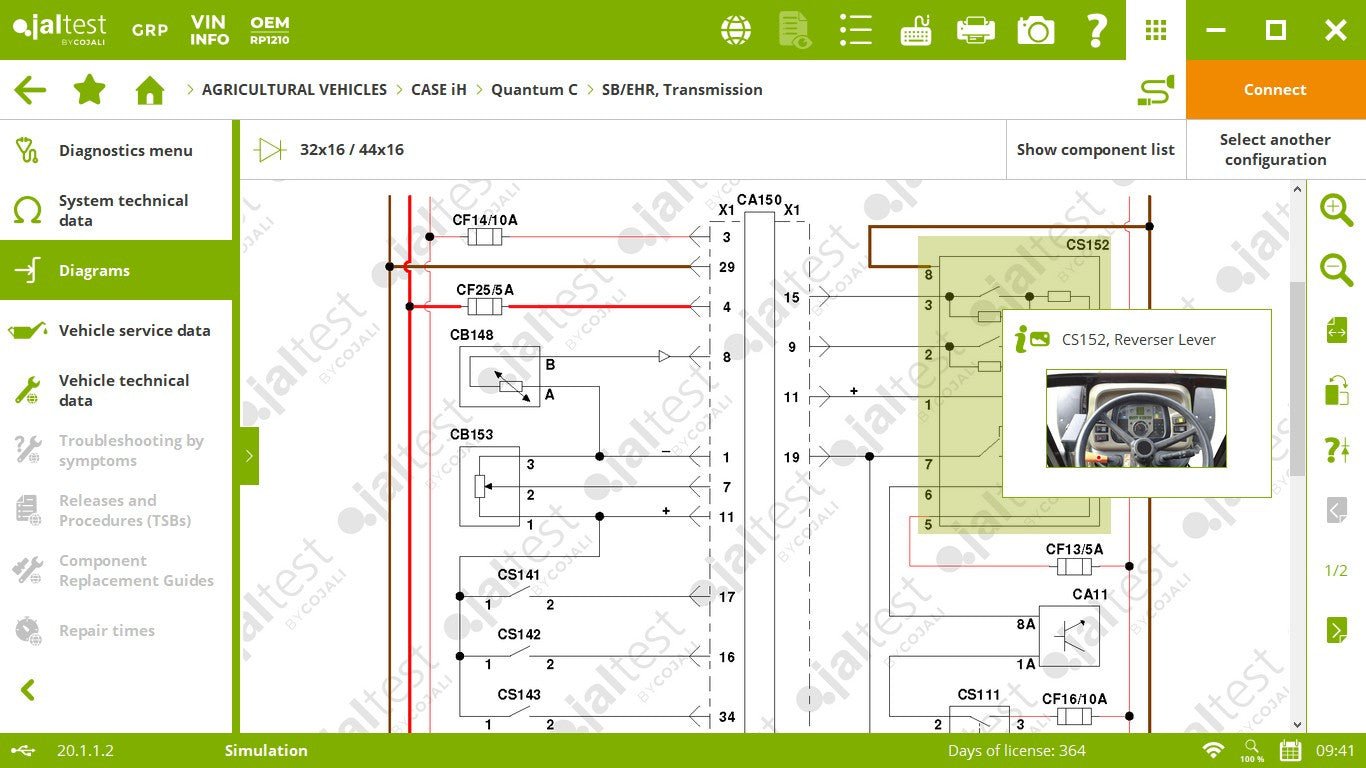
Task: Advance to diagram page 2 with next arrow
Action: 1336,630
